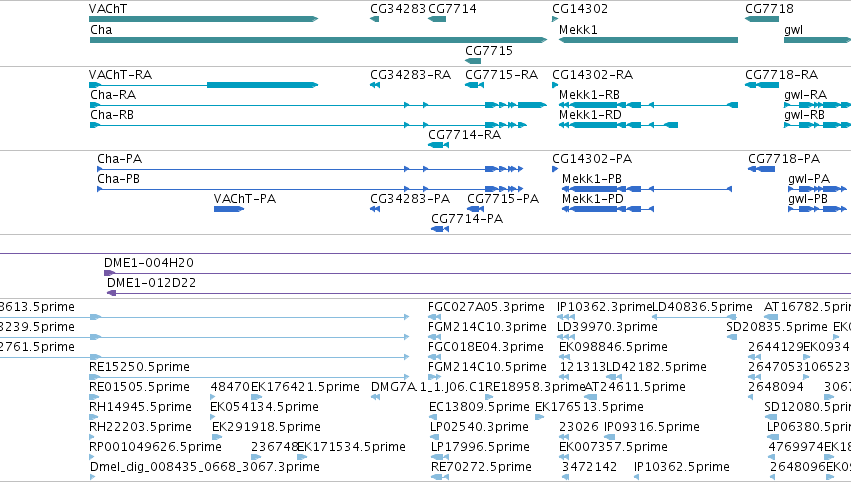The width and height of the screenshot is (851, 482).
Task: Select the Cha-PA protein label
Action: tap(119, 159)
